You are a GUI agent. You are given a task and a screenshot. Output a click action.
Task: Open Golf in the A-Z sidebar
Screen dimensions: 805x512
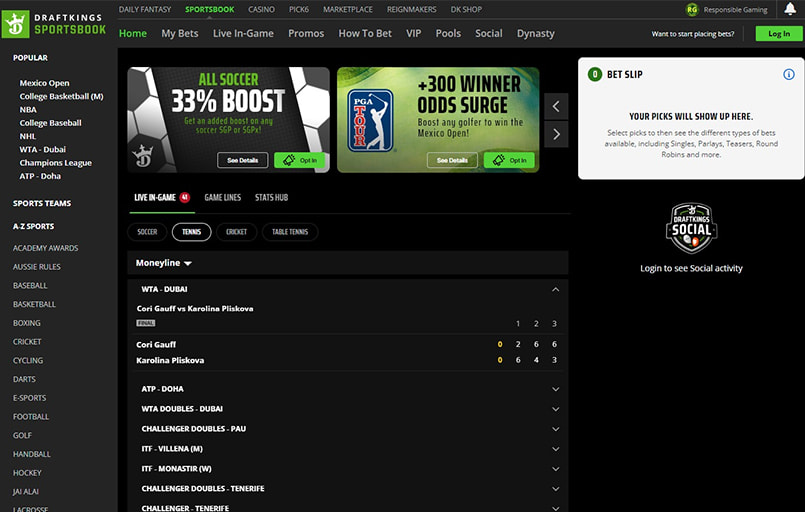click(x=22, y=435)
